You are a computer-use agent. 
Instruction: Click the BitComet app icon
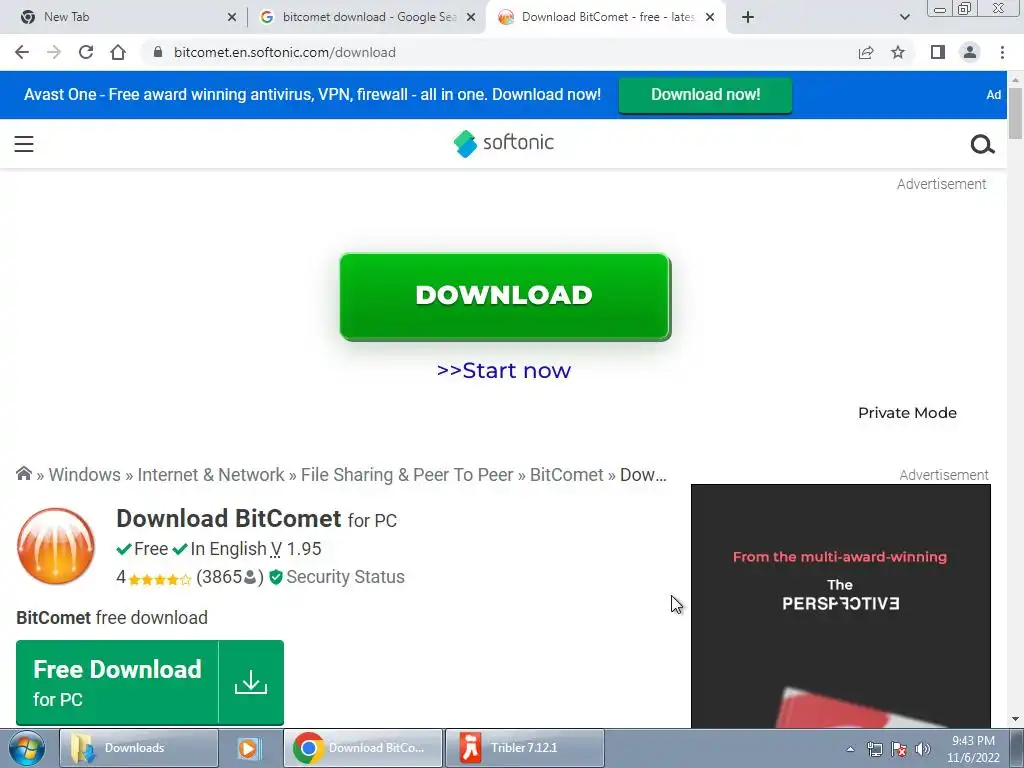56,546
